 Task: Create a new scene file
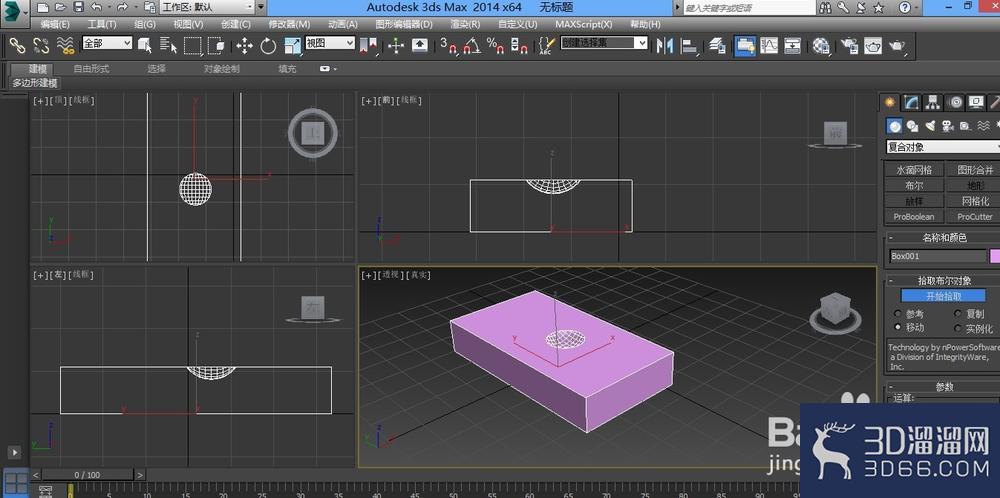pos(42,8)
